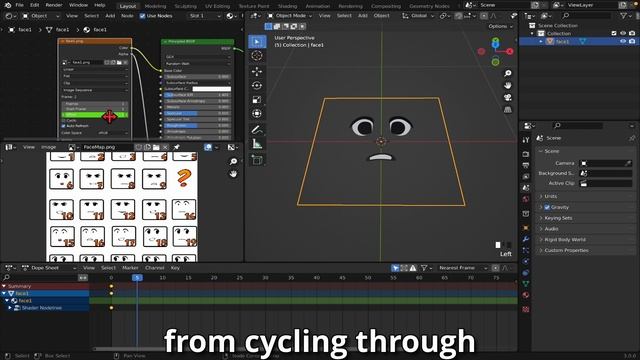
Task: Select the Measure tool in viewport
Action: point(257,144)
